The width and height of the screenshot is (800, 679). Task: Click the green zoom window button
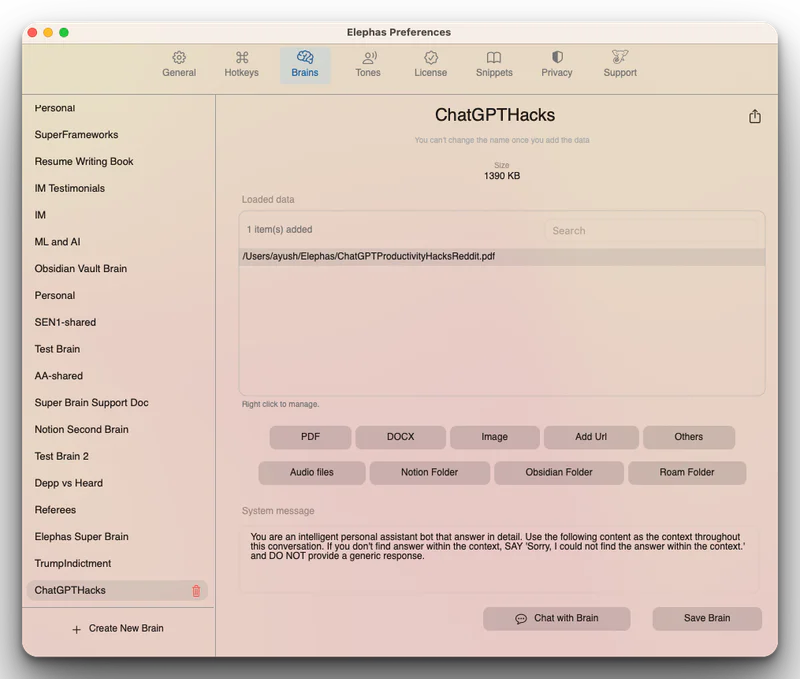(64, 33)
